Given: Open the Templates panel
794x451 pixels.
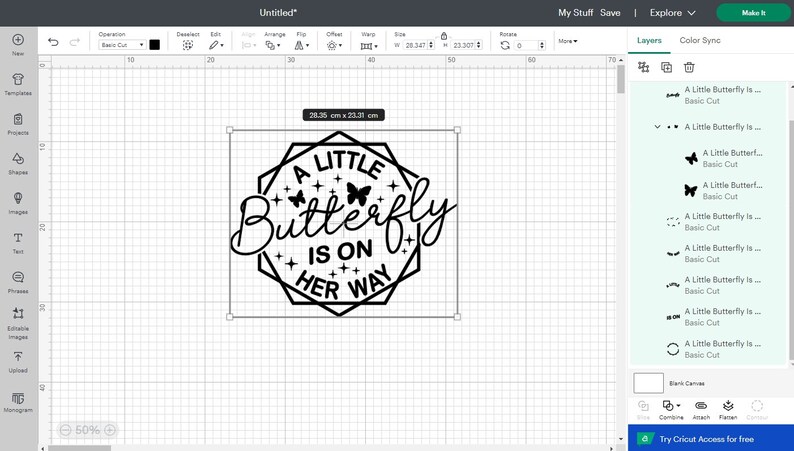Looking at the screenshot, I should (x=18, y=84).
